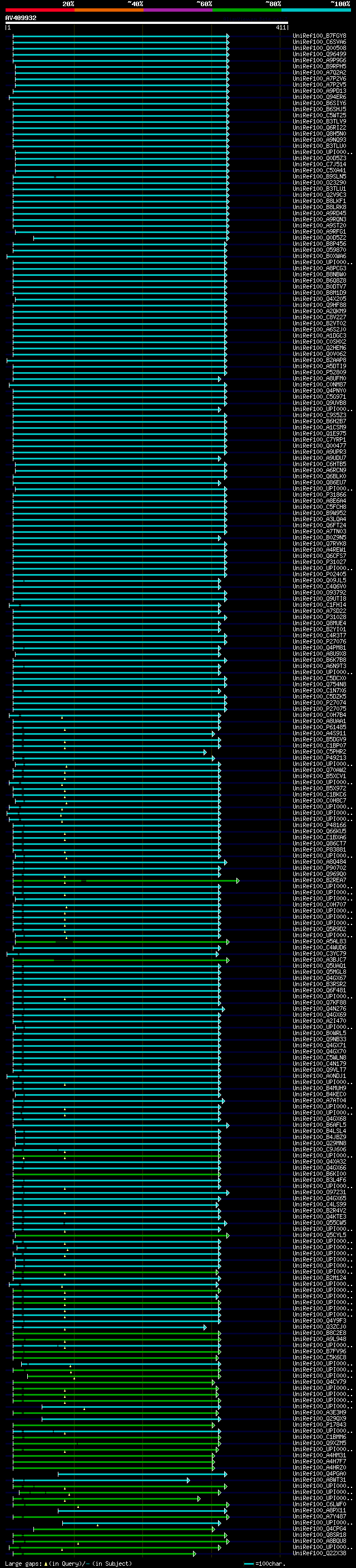
Task: Select the UniRef100_C7YRP1 label
Action: [x=319, y=439]
